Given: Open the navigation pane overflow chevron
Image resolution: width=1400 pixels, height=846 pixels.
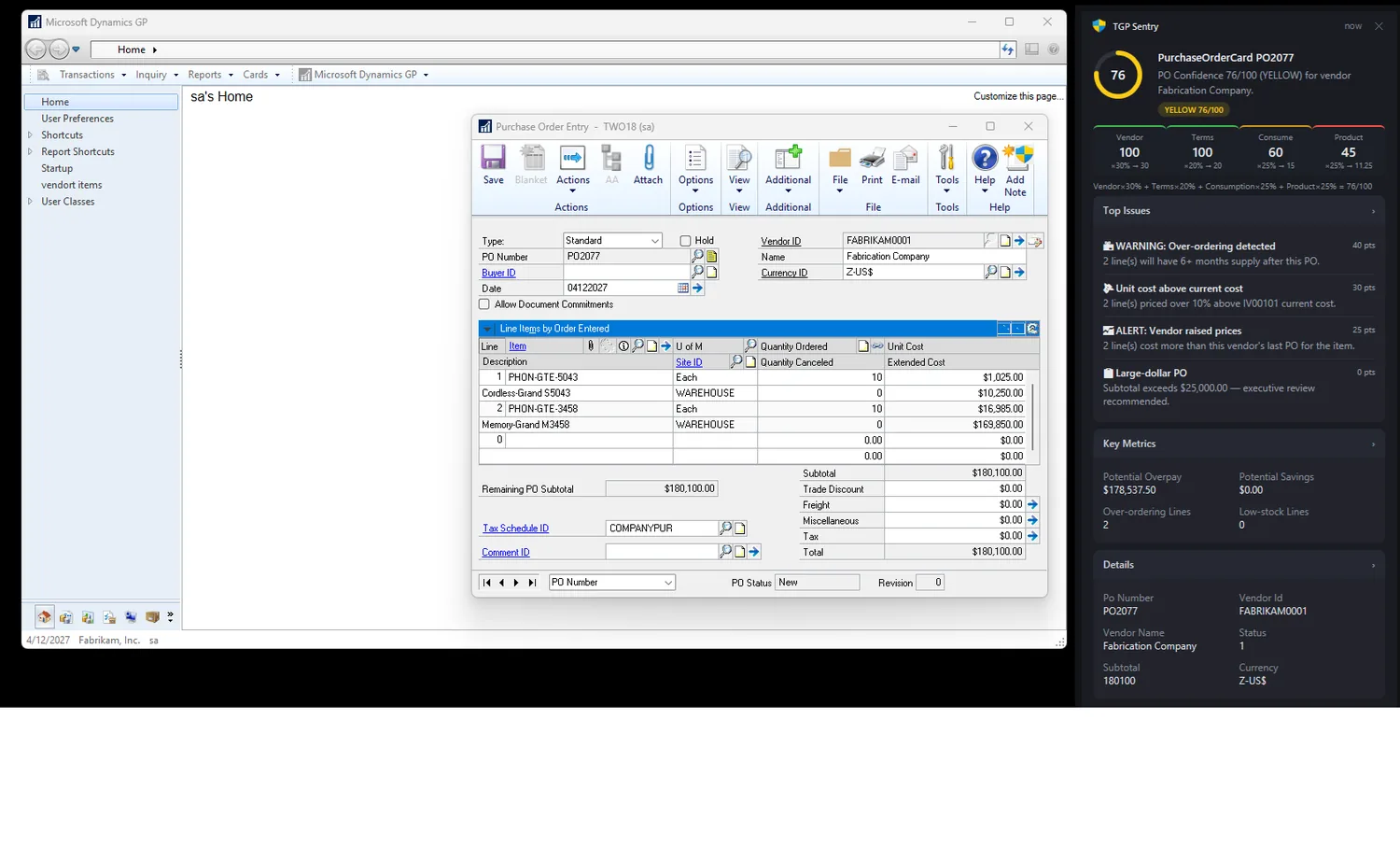Looking at the screenshot, I should tap(170, 617).
